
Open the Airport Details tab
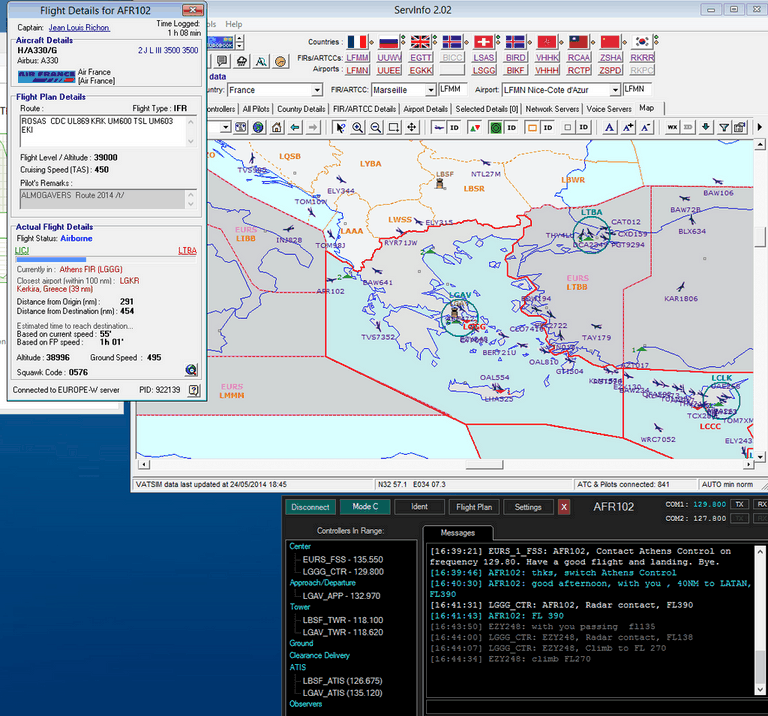(x=425, y=109)
